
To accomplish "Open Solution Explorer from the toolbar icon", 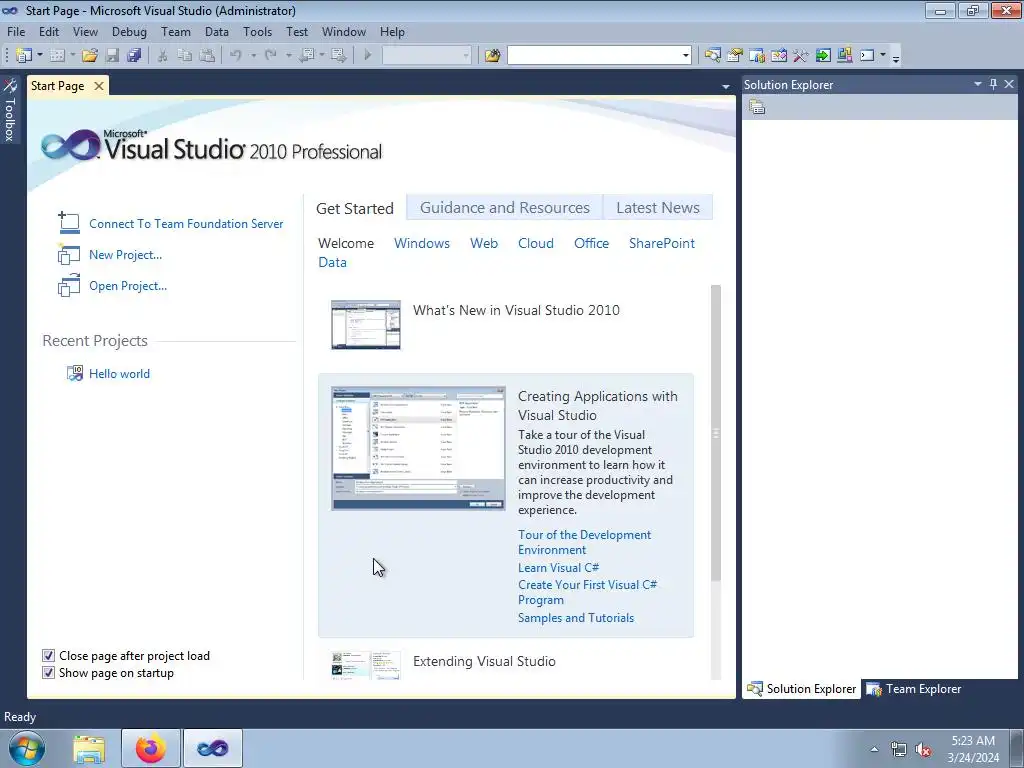I will 712,56.
